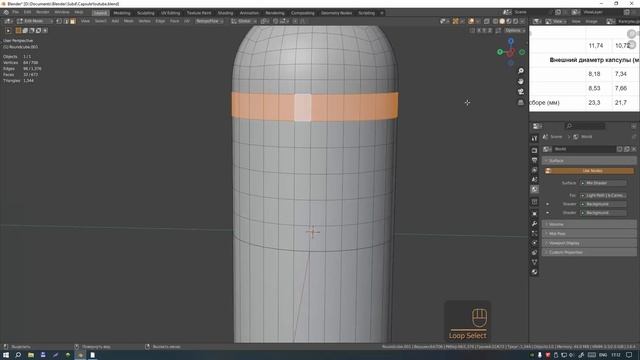
Task: Open the Object Constraints tab
Action: point(534,253)
